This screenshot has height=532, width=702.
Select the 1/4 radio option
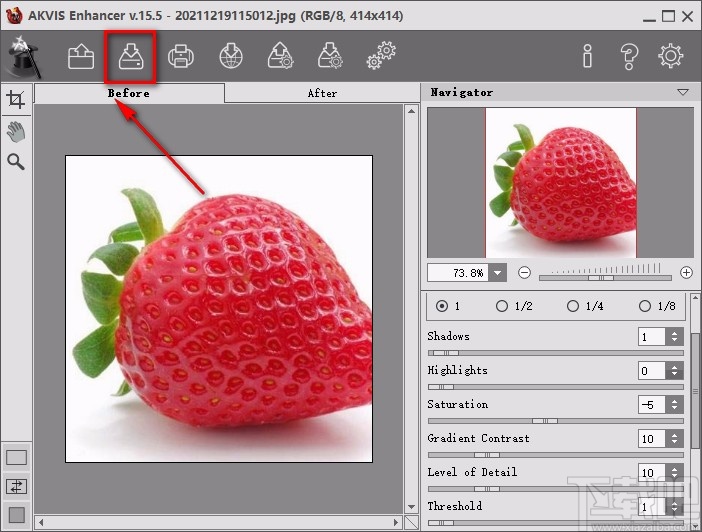click(573, 306)
